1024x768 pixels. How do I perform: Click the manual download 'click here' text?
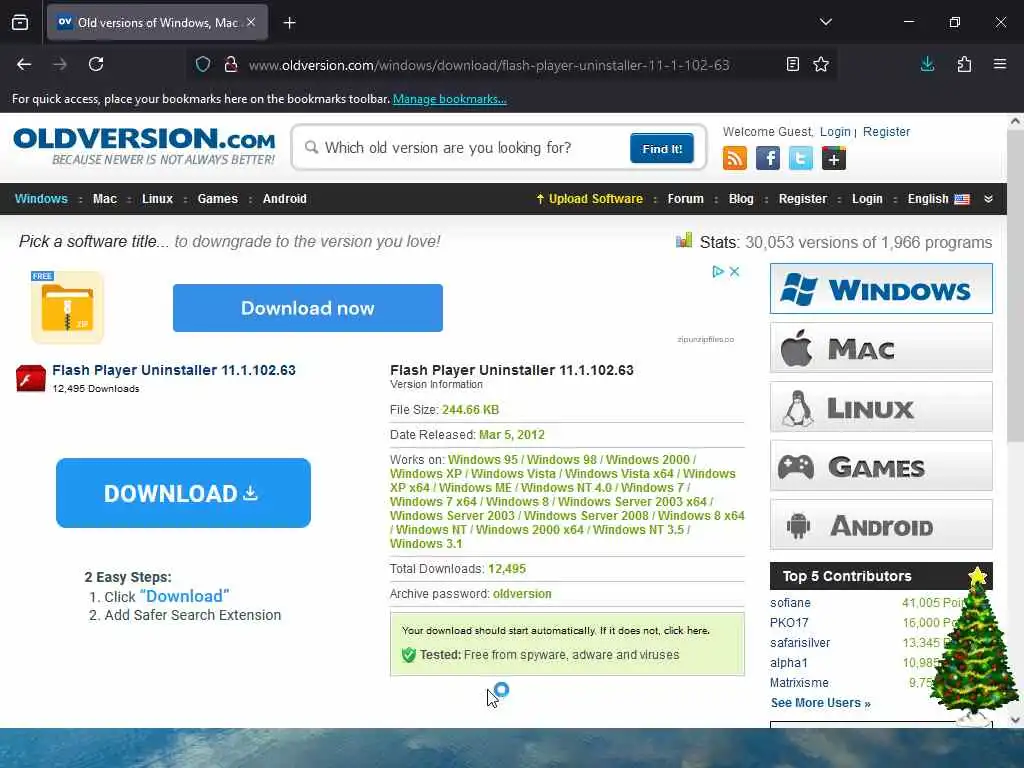click(686, 631)
